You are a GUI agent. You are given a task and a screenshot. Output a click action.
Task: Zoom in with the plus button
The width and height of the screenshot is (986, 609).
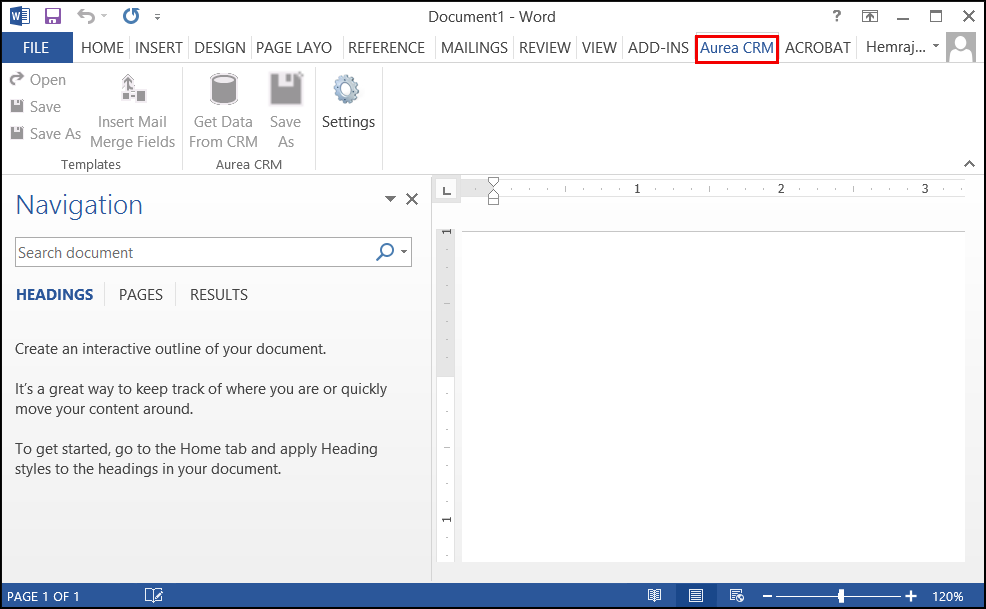click(911, 596)
